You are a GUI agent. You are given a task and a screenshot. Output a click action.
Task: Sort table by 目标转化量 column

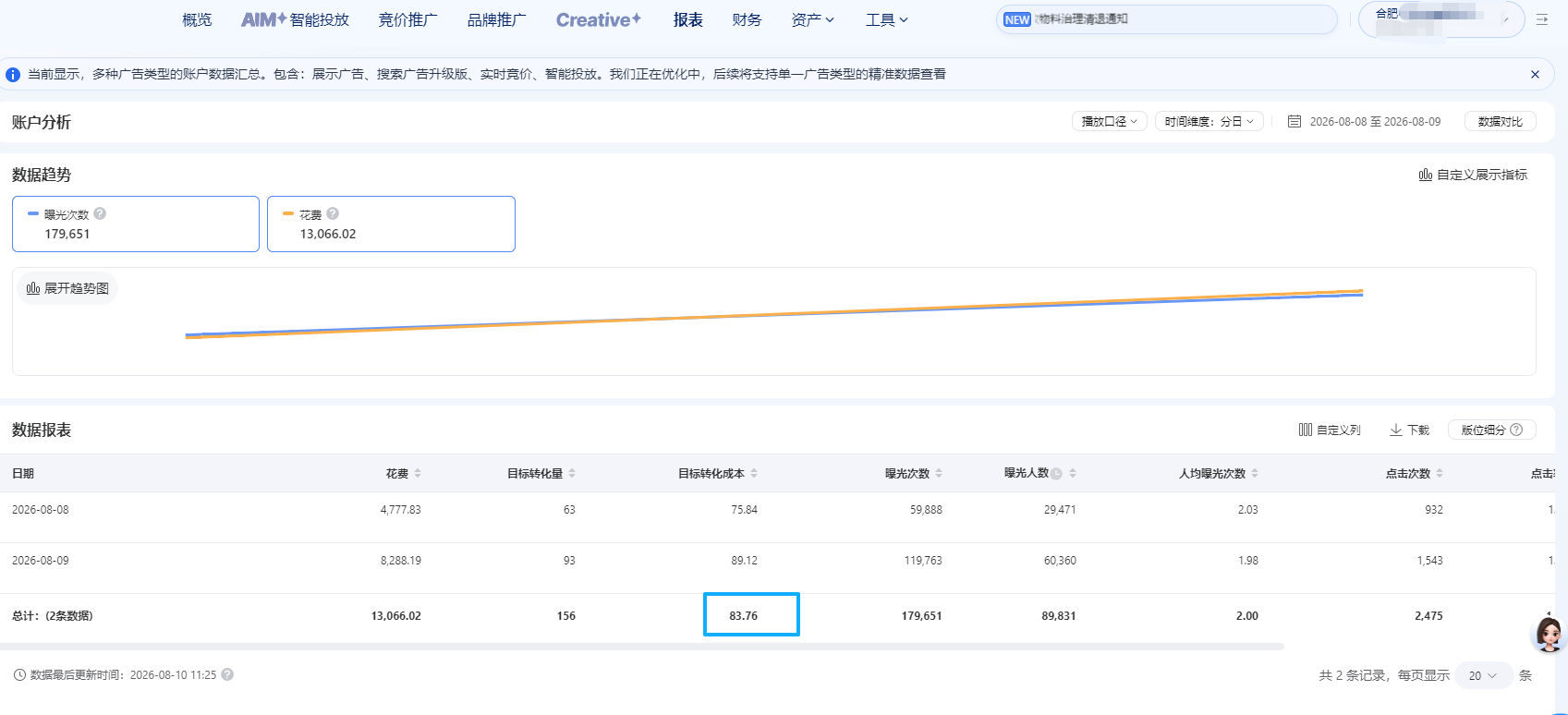(572, 473)
